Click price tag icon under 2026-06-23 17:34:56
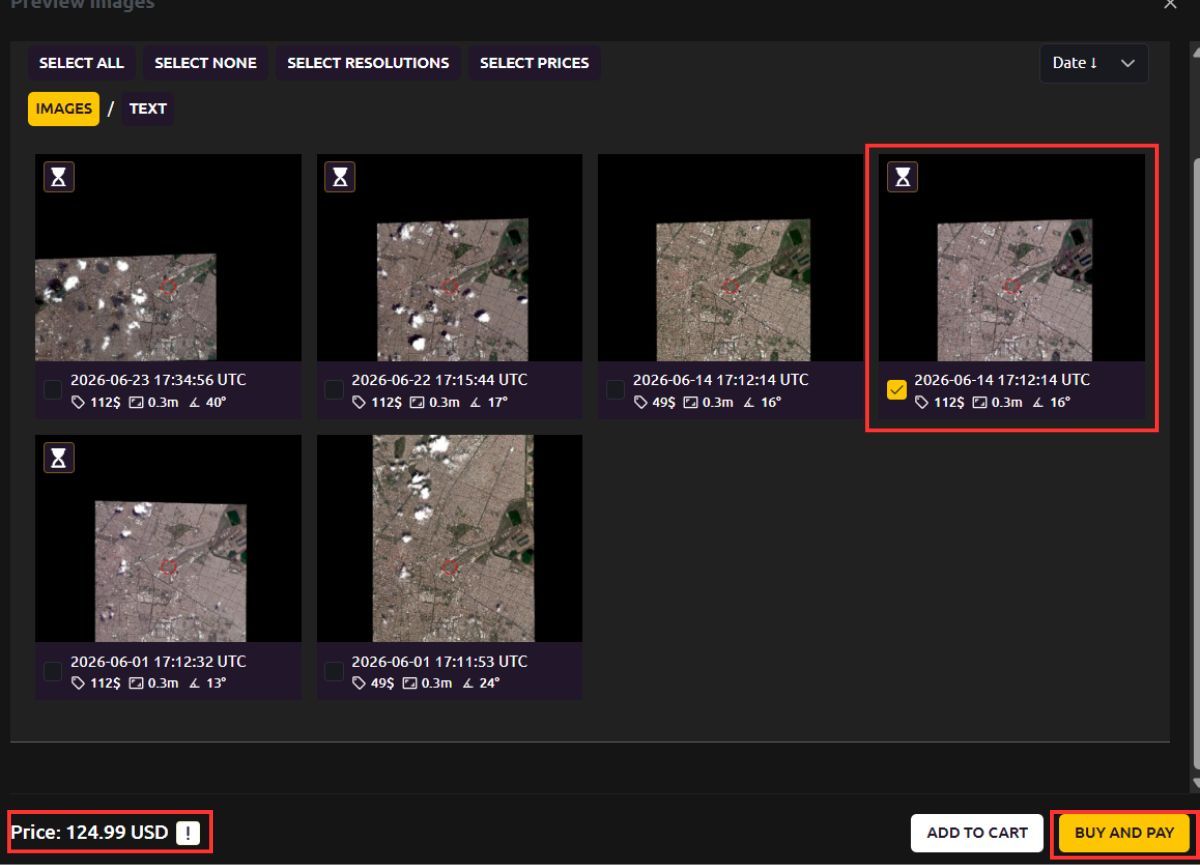Screen dimensions: 1200x865 point(77,403)
